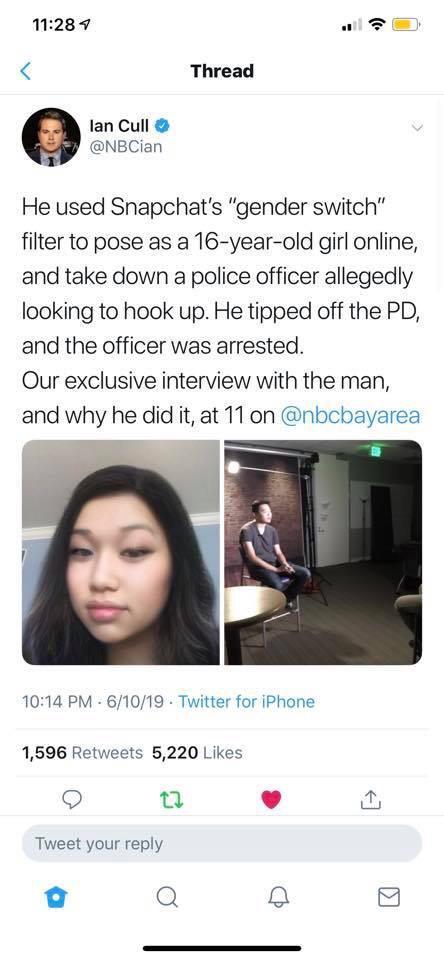Image resolution: width=444 pixels, height=960 pixels.
Task: Open Ian Cull's profile picture
Action: [x=51, y=137]
